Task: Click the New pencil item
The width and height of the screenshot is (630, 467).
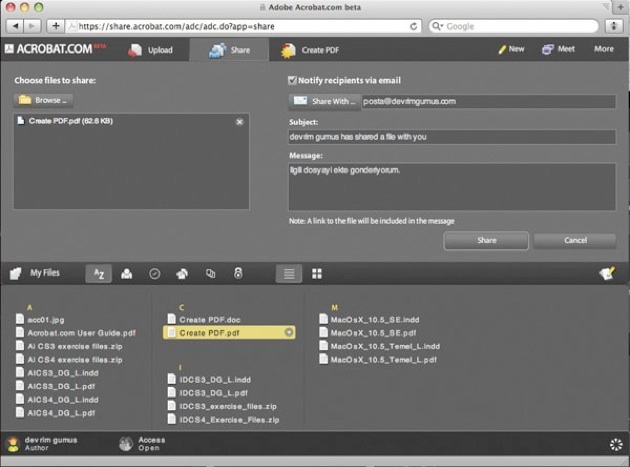Action: pos(511,49)
